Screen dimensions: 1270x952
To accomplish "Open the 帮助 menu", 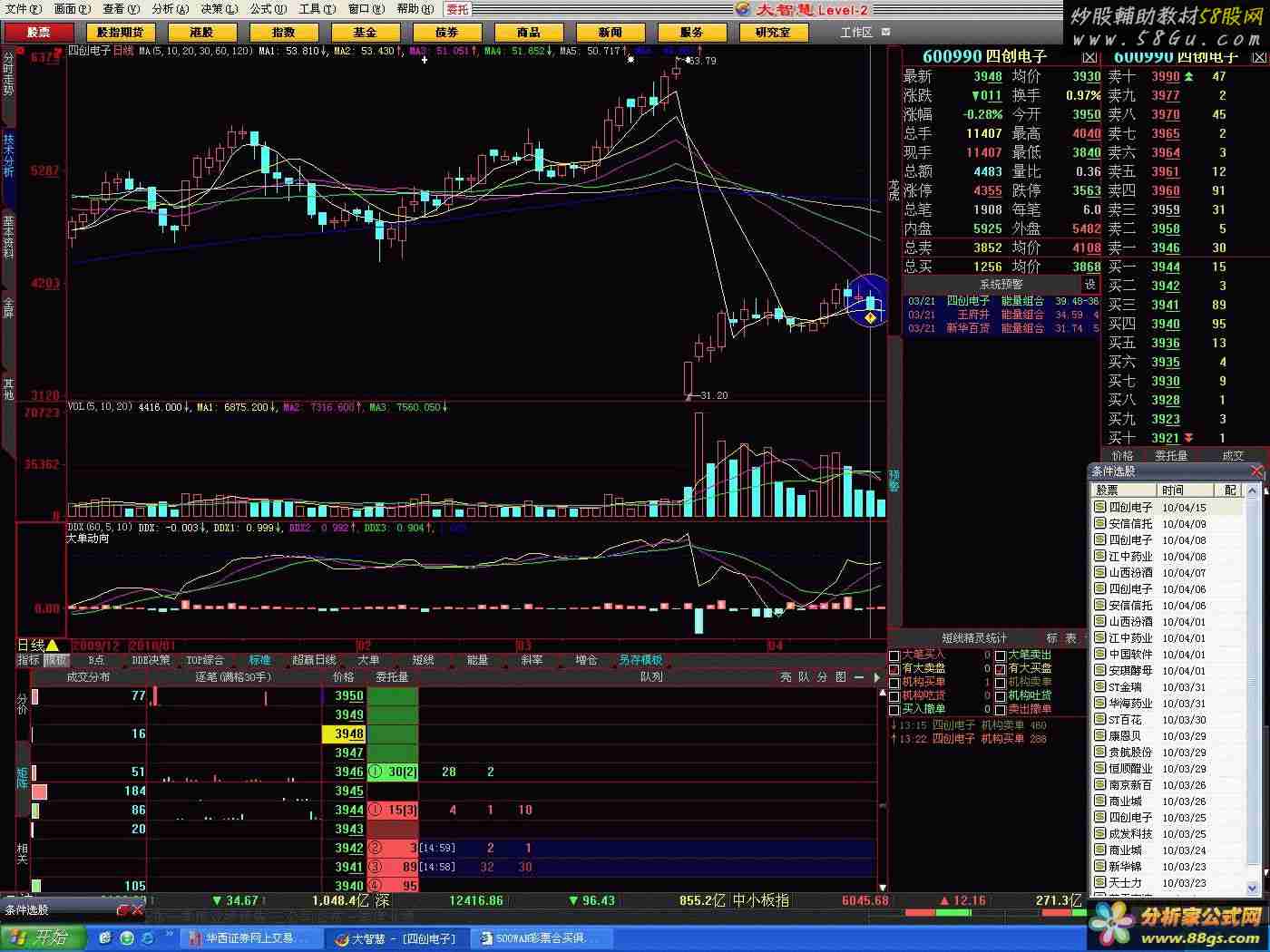I will pyautogui.click(x=415, y=9).
